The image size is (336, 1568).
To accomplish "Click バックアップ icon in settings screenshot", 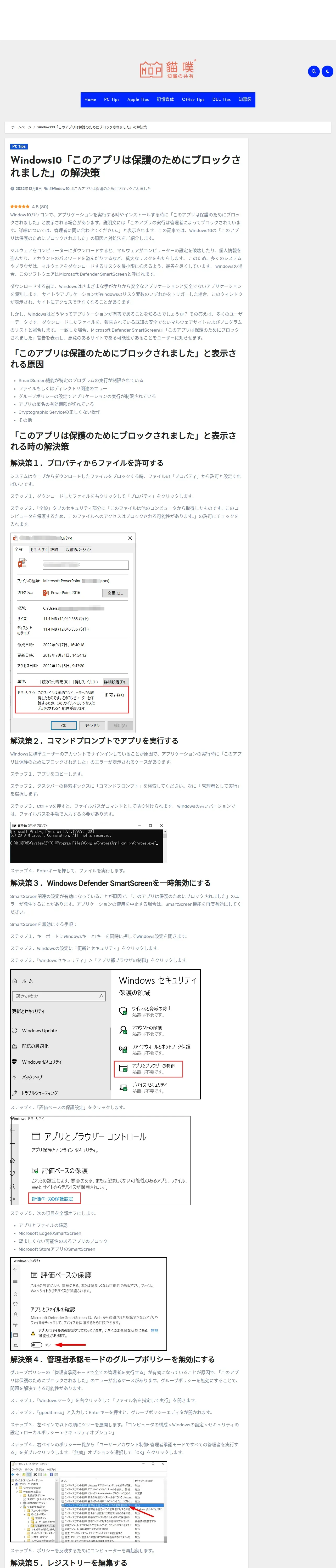I will click(15, 1077).
